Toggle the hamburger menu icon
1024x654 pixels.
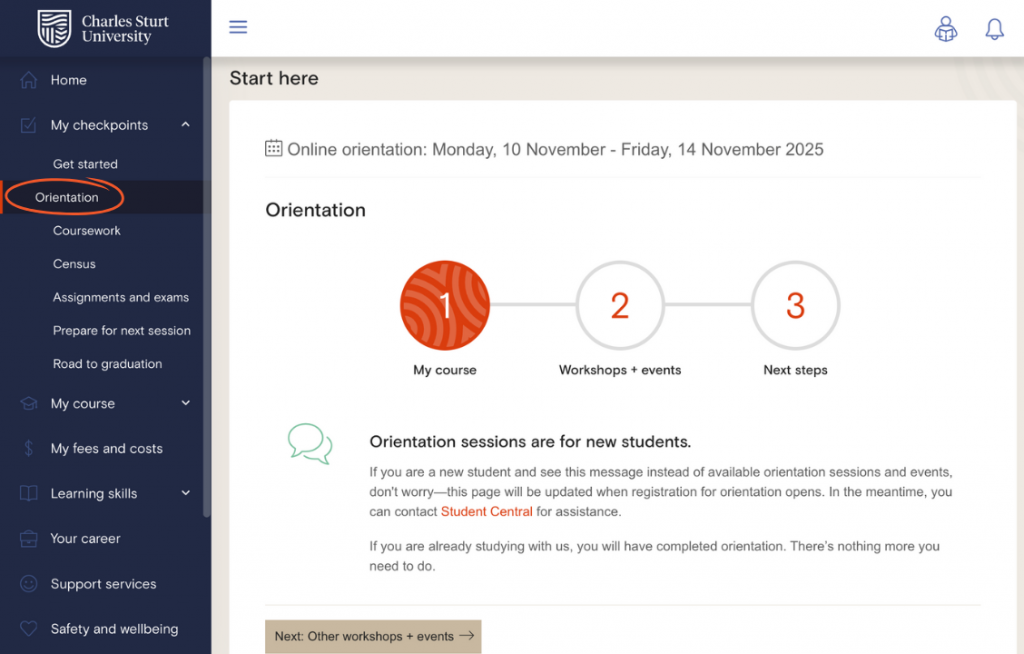coord(238,27)
